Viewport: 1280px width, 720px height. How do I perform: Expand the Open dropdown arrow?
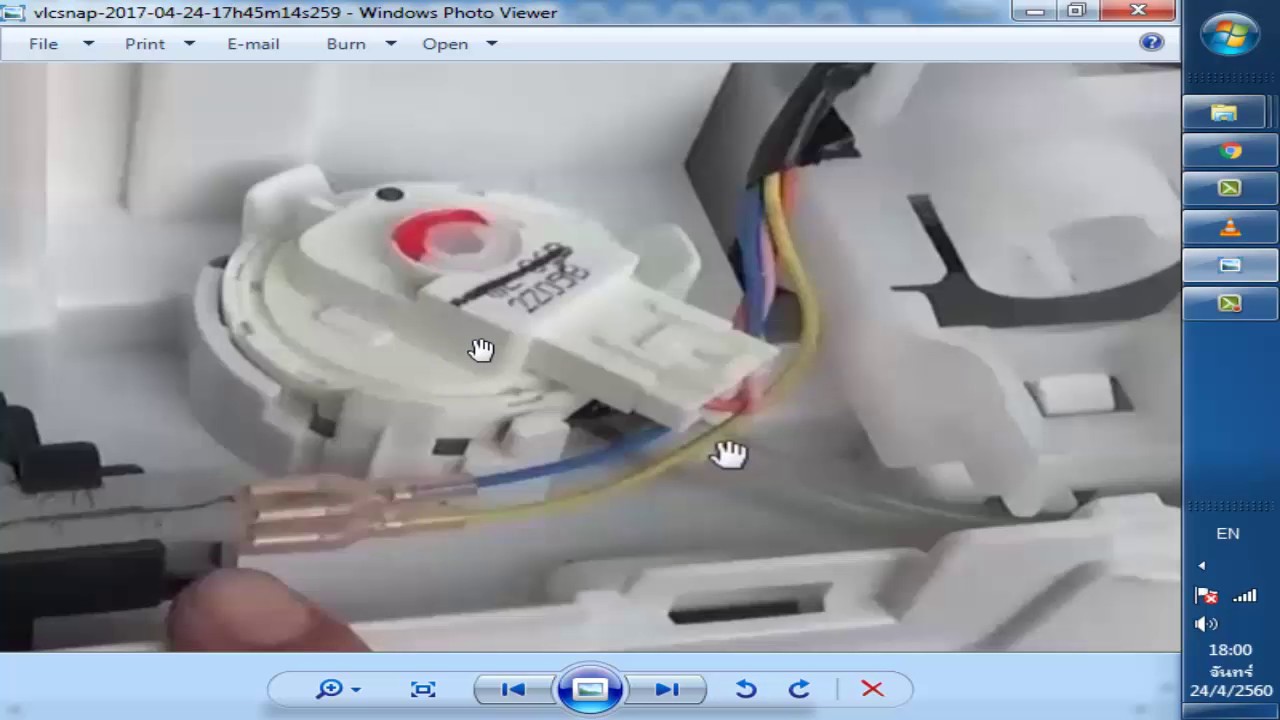[491, 44]
